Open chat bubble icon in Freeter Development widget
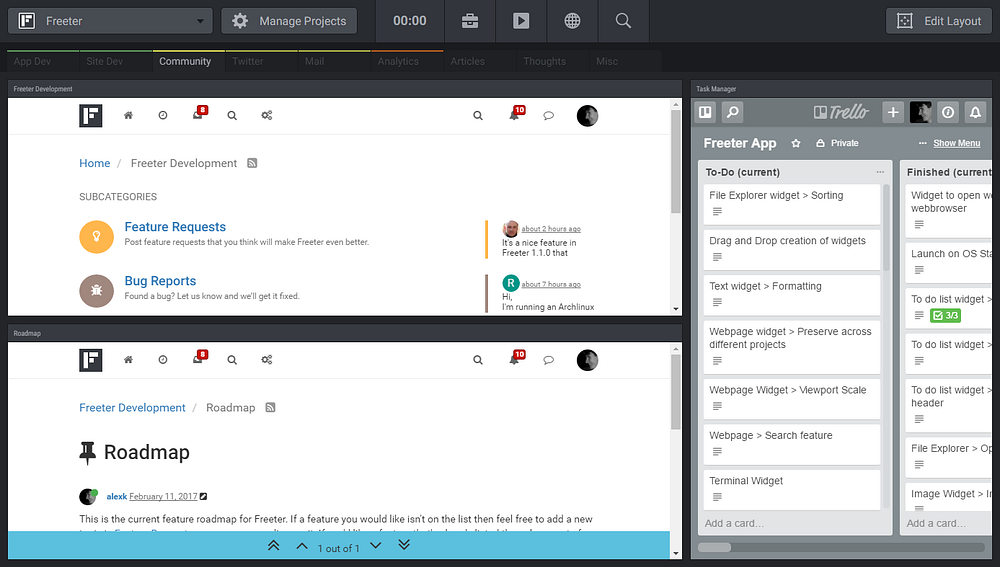 click(x=548, y=116)
